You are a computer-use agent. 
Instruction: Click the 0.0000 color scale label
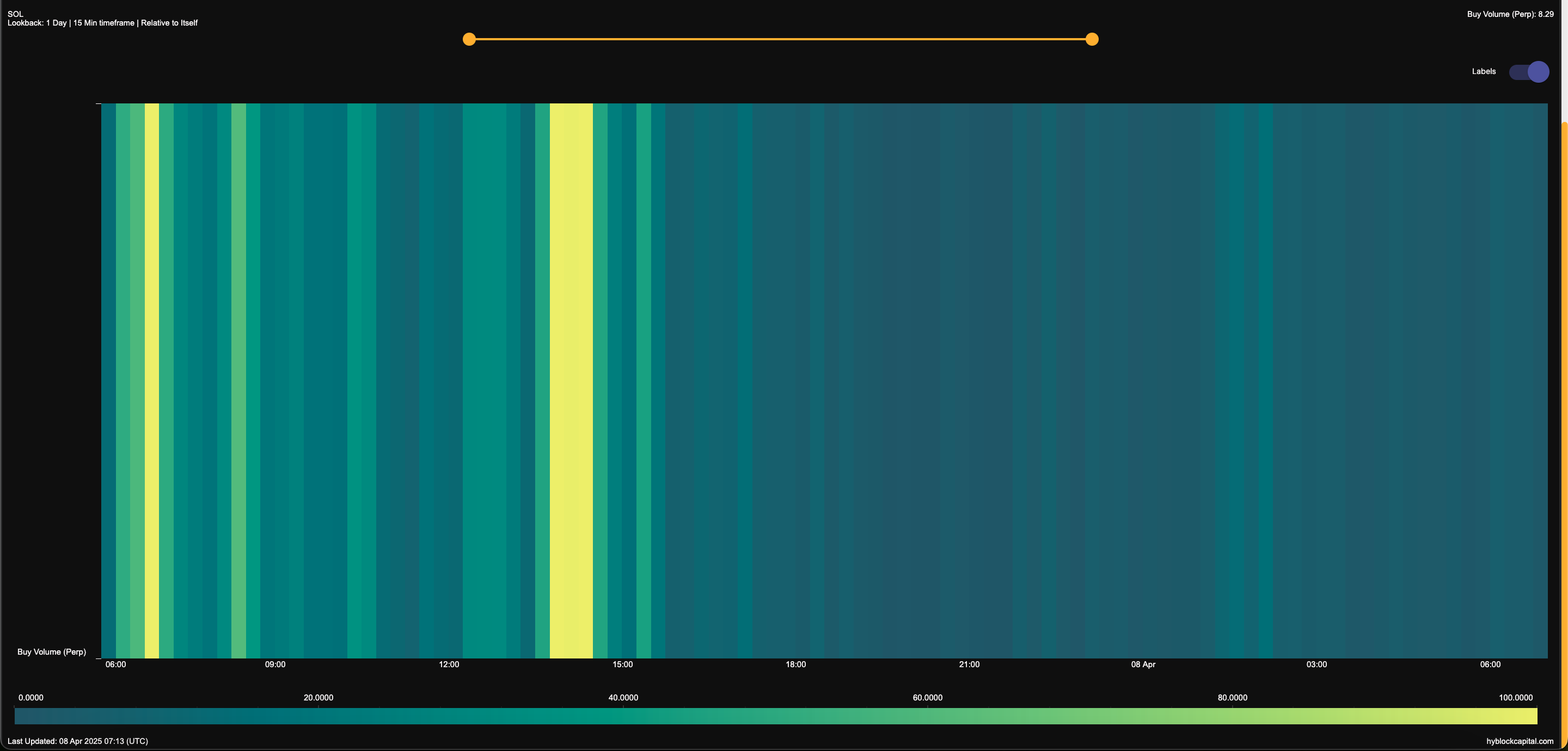pyautogui.click(x=31, y=698)
